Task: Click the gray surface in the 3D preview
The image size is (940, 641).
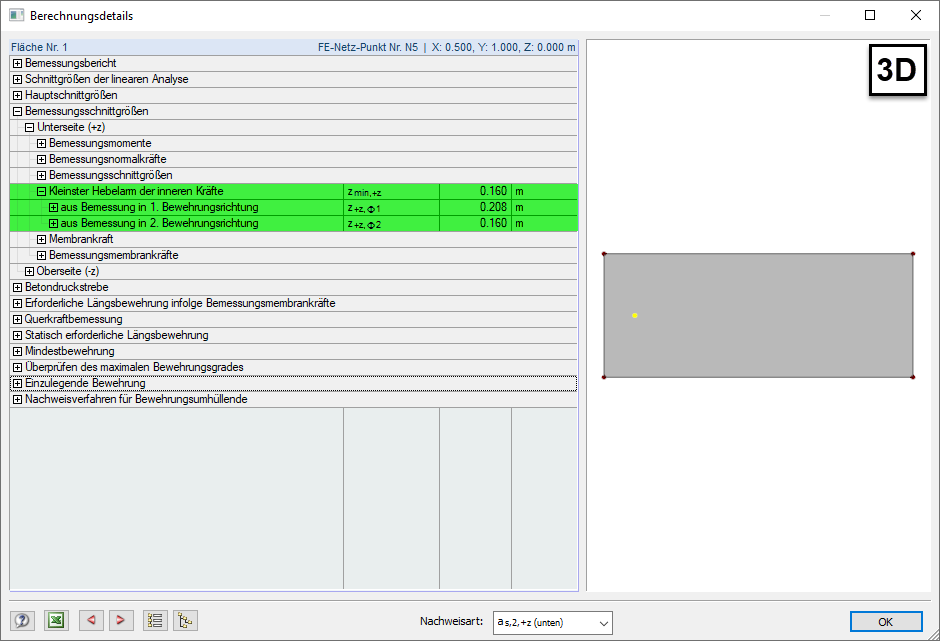Action: click(x=758, y=315)
